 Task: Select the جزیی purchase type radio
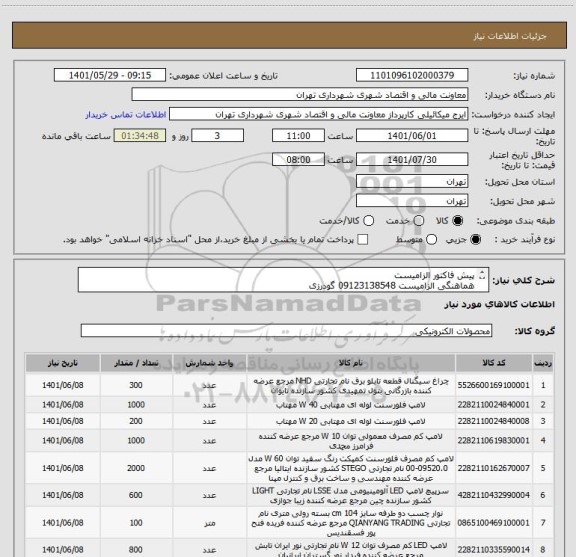(476, 240)
